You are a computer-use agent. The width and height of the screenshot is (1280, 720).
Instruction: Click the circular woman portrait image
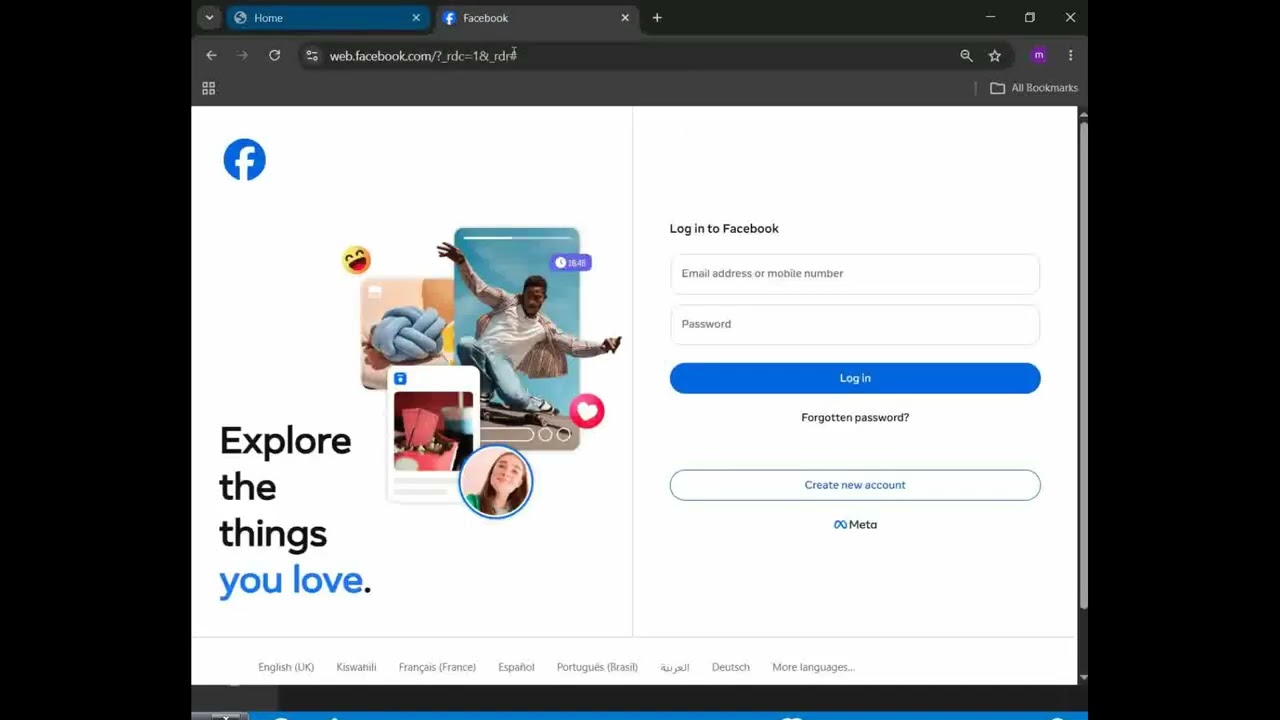pyautogui.click(x=496, y=481)
